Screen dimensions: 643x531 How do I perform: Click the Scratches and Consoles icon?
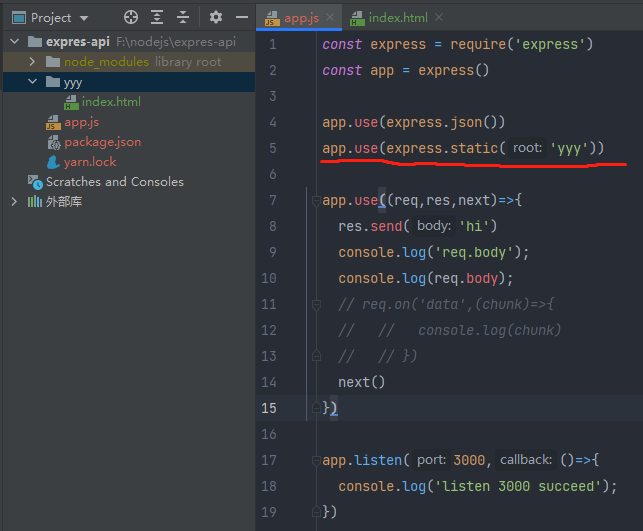point(35,182)
